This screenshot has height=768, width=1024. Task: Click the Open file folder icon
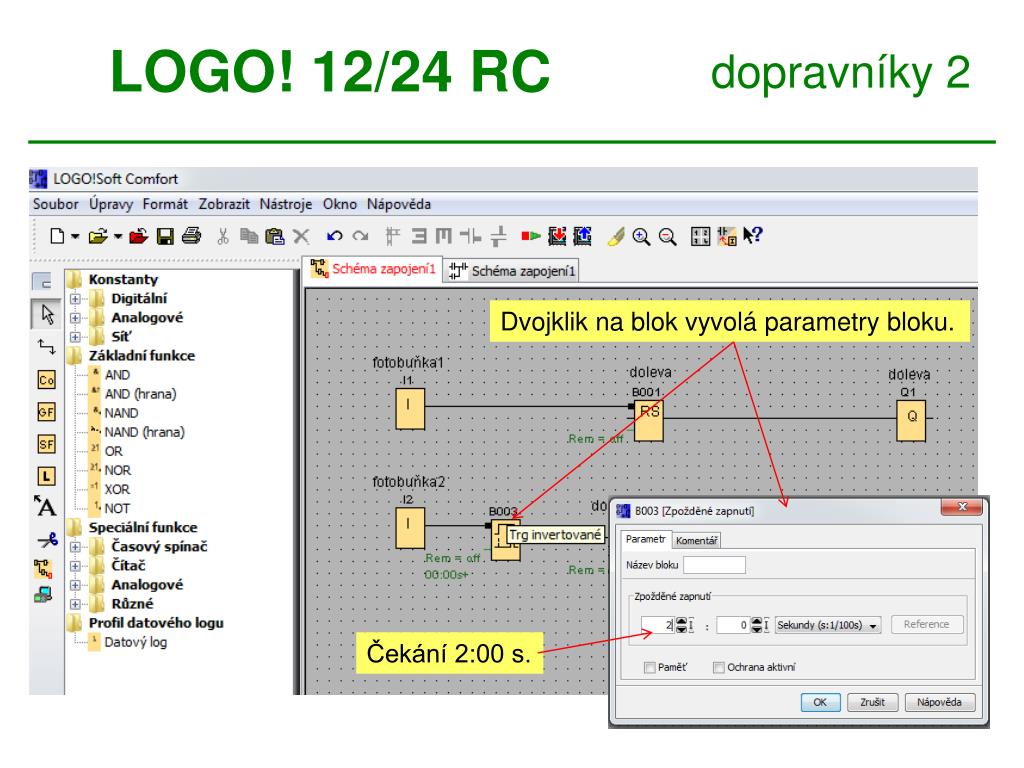(x=98, y=236)
